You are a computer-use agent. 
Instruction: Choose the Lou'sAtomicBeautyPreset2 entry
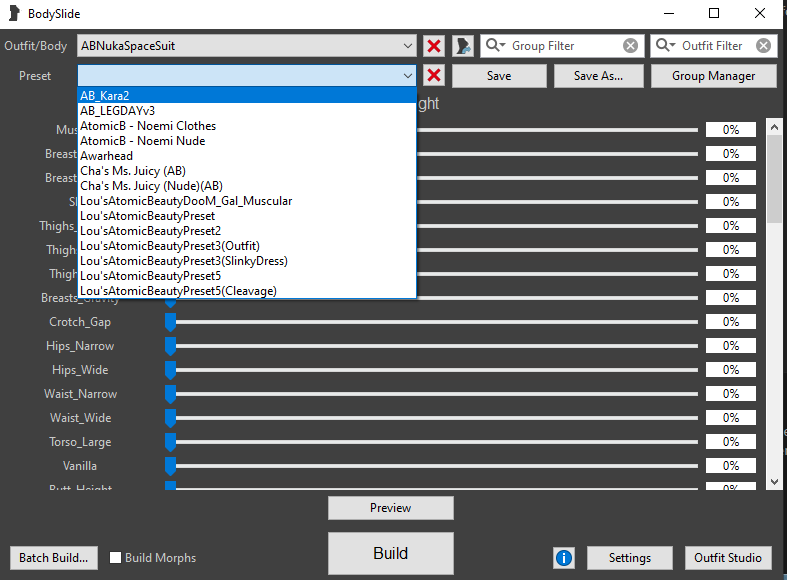click(x=247, y=231)
